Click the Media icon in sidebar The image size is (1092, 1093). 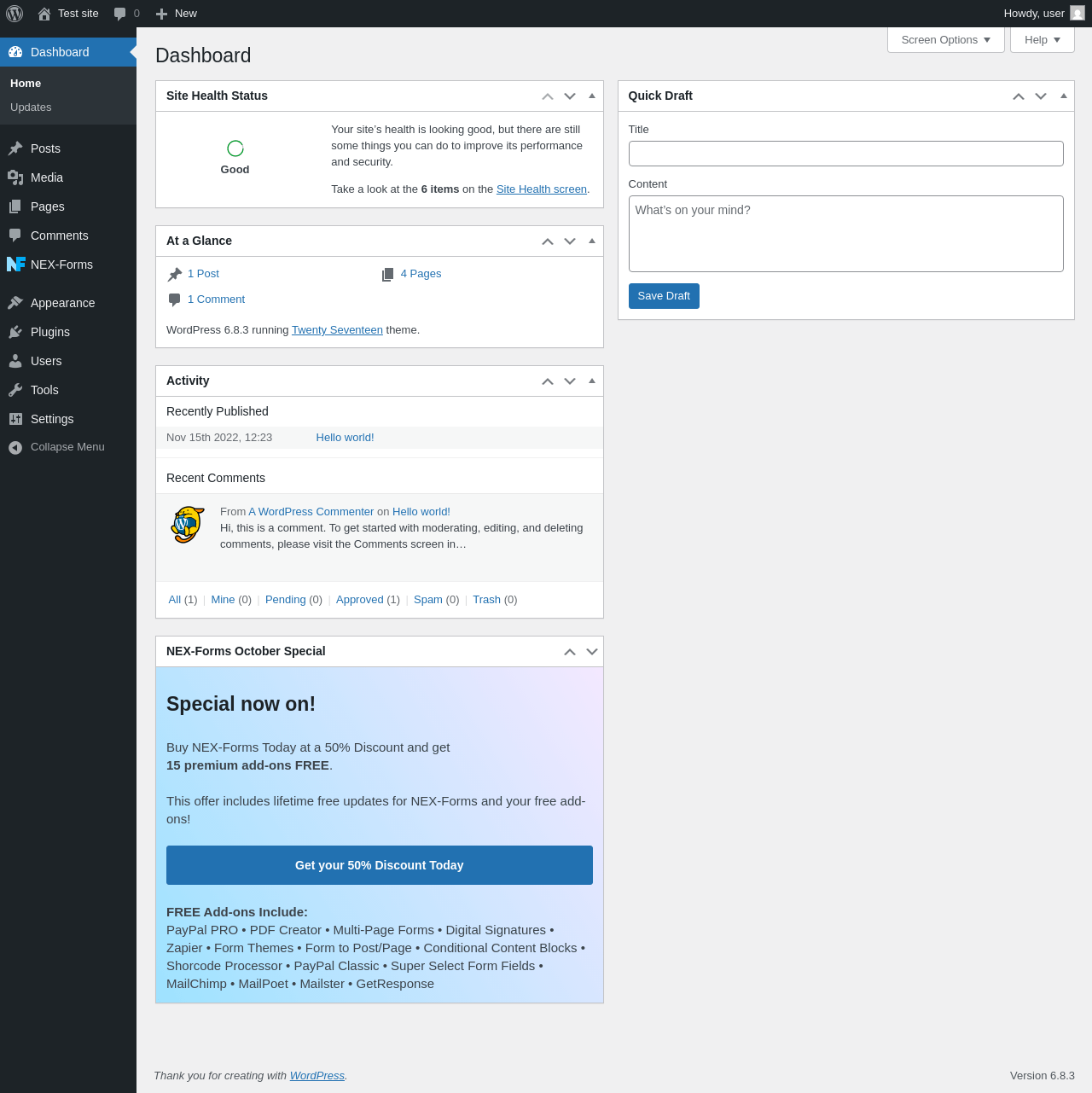pyautogui.click(x=15, y=177)
